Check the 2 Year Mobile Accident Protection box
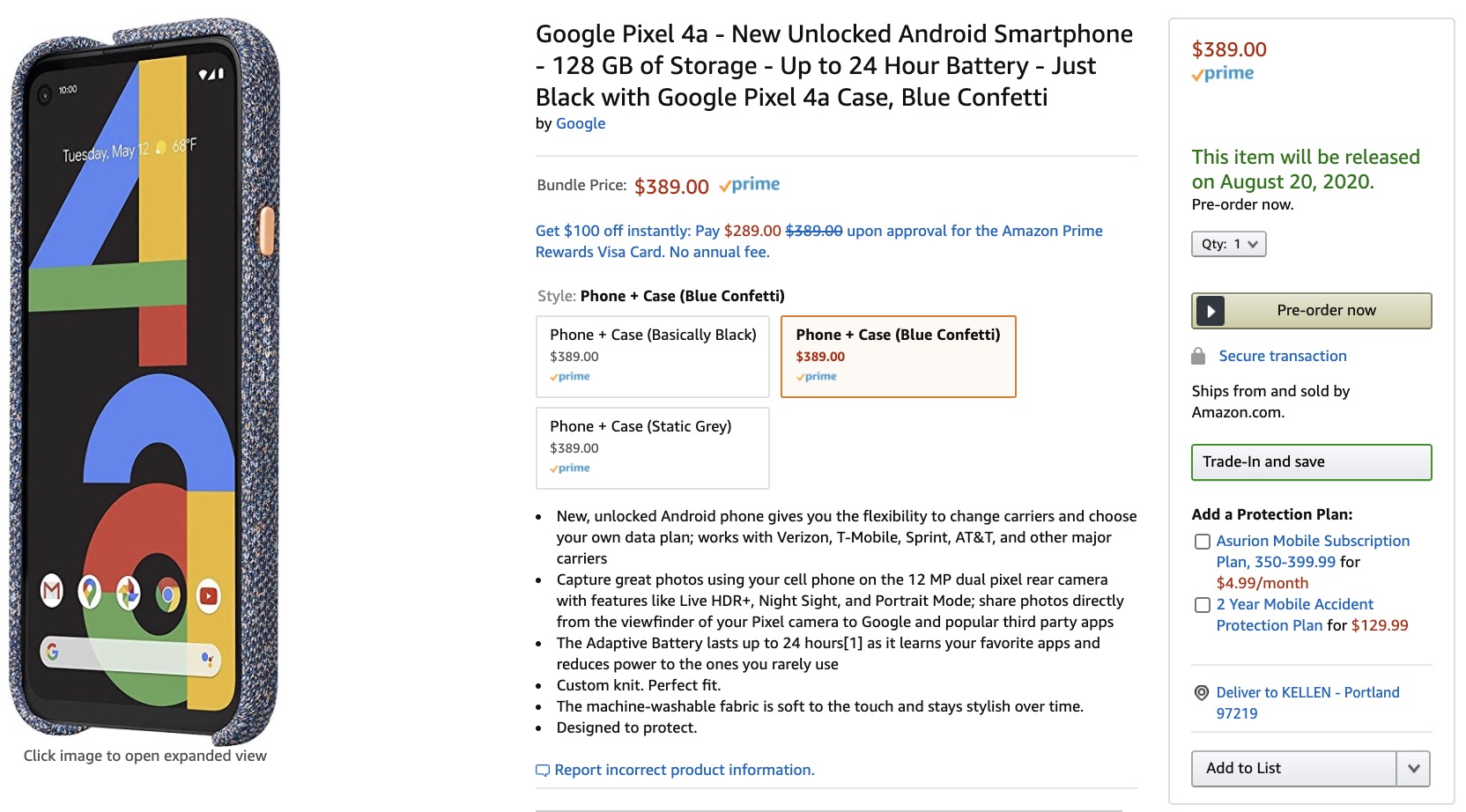 (x=1202, y=605)
